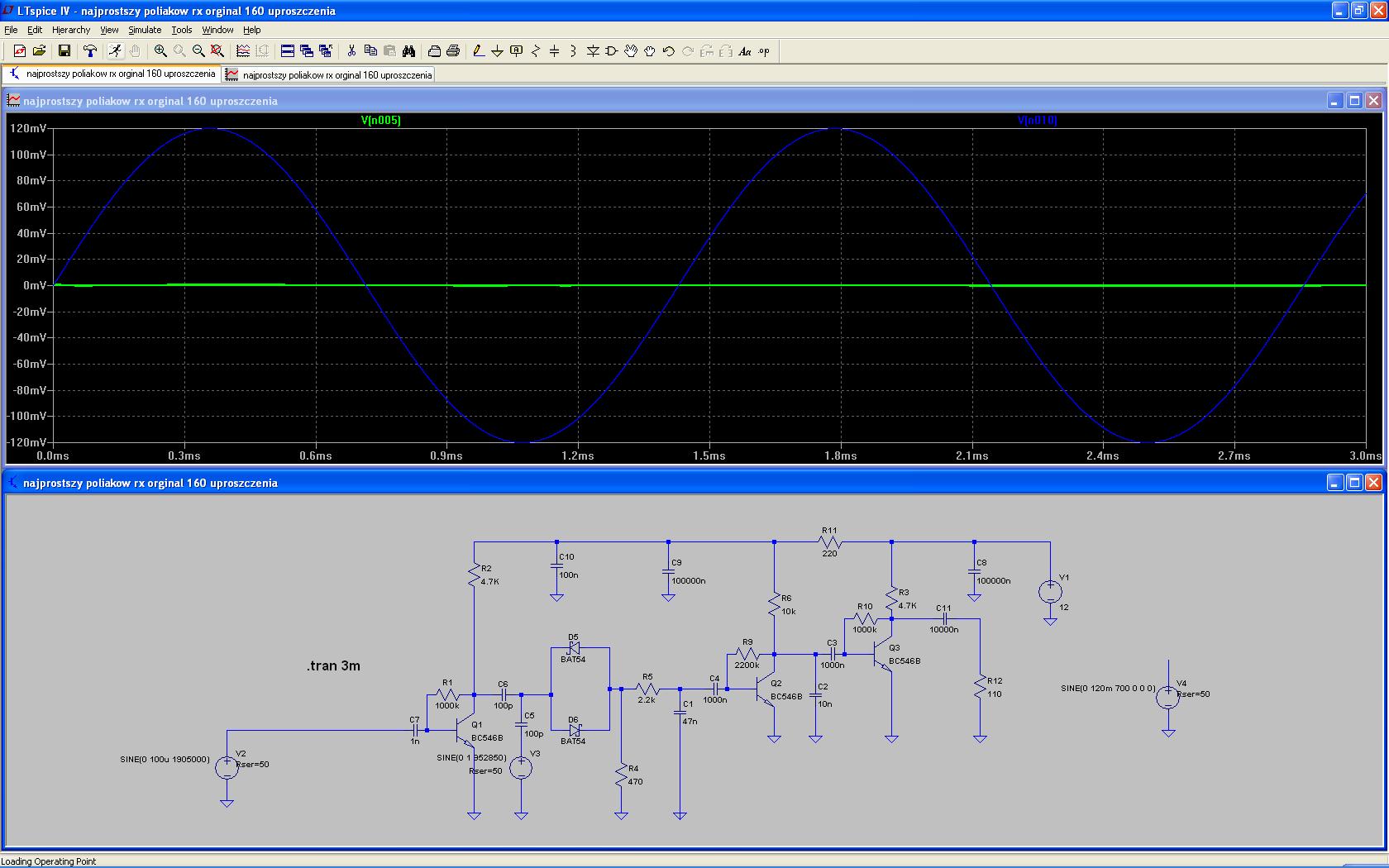1389x868 pixels.
Task: Tile the windows using toolbar icon
Action: (288, 51)
